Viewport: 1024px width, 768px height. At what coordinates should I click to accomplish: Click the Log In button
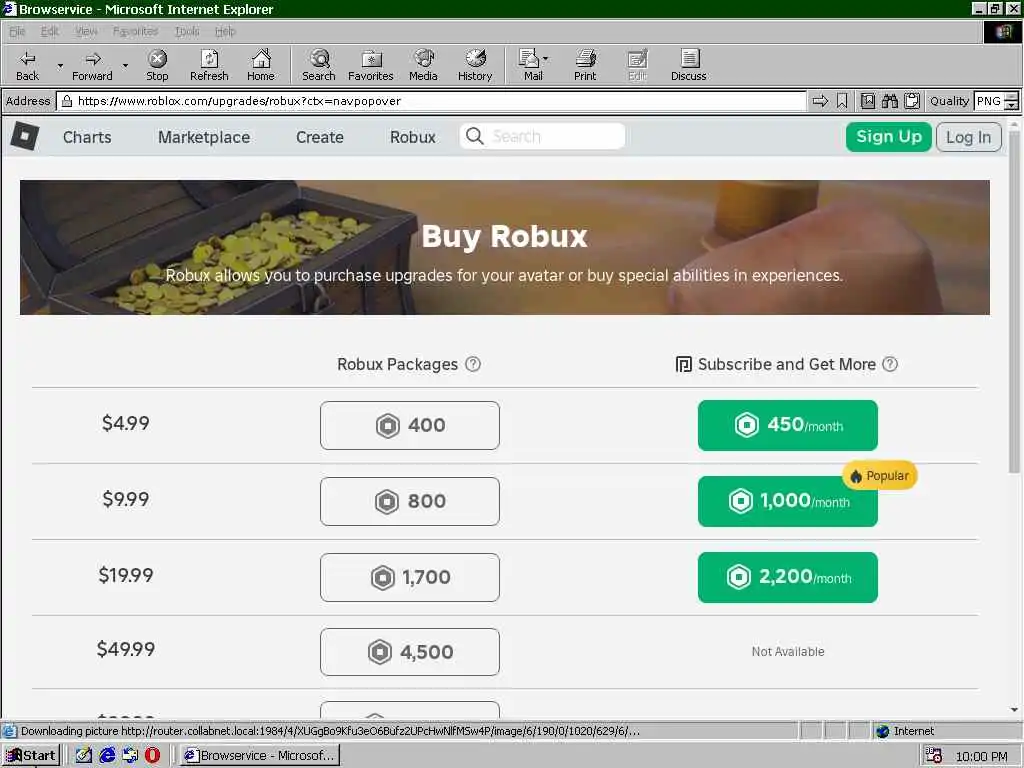968,137
